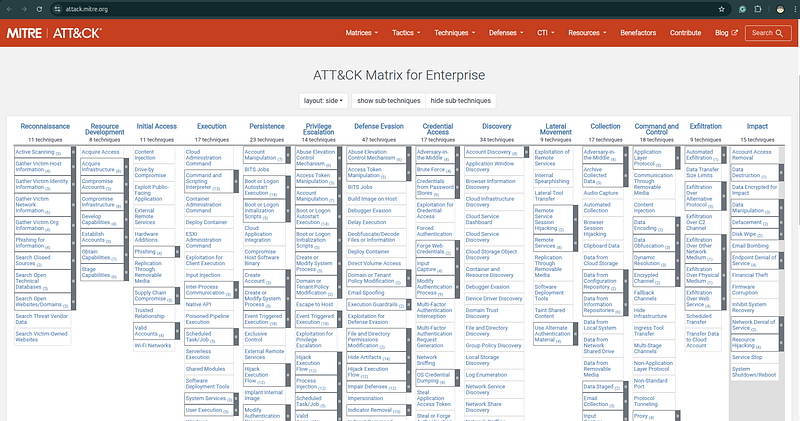Open the CTI dropdown menu

click(545, 33)
